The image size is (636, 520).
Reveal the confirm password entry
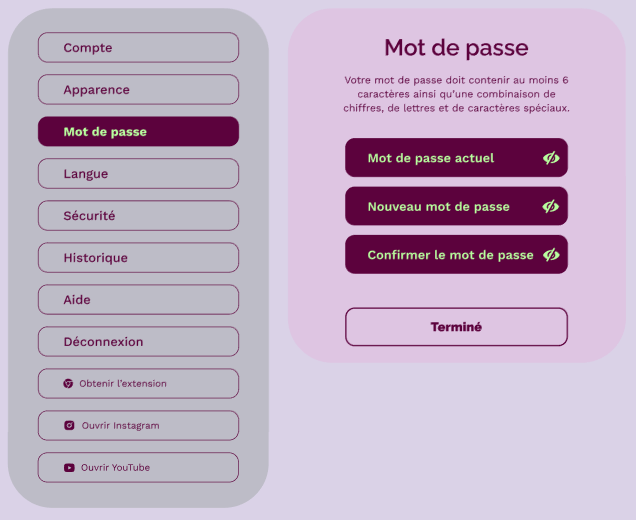click(x=550, y=255)
